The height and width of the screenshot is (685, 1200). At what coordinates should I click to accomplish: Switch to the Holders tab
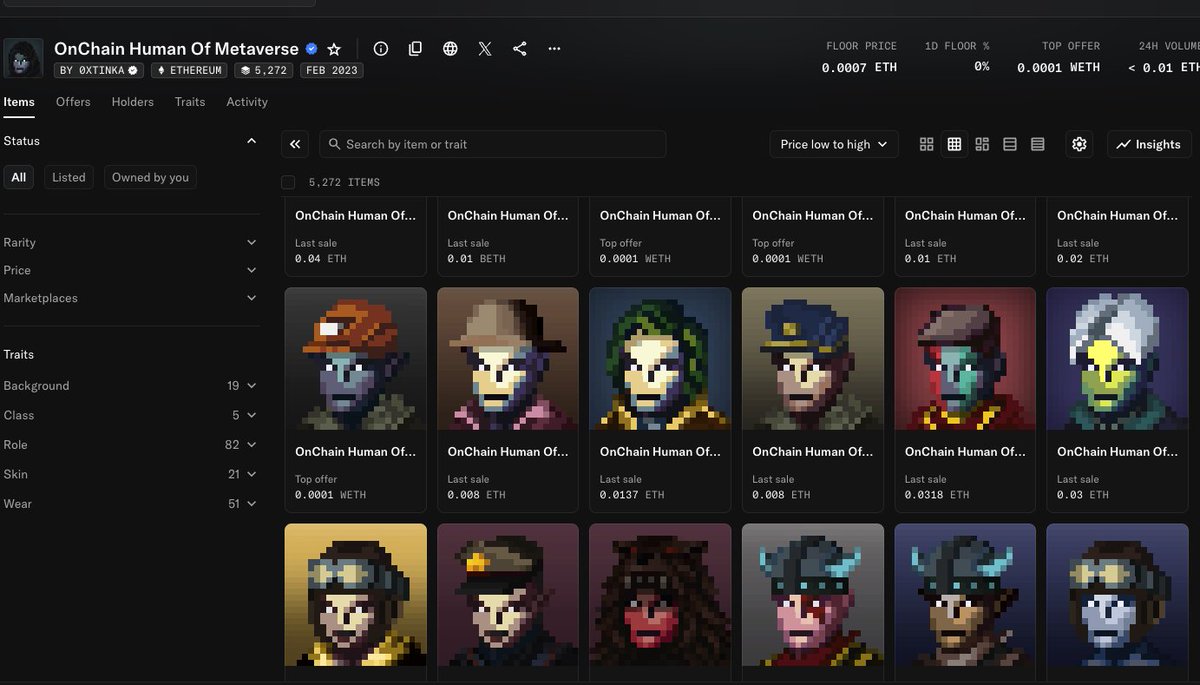(x=133, y=102)
